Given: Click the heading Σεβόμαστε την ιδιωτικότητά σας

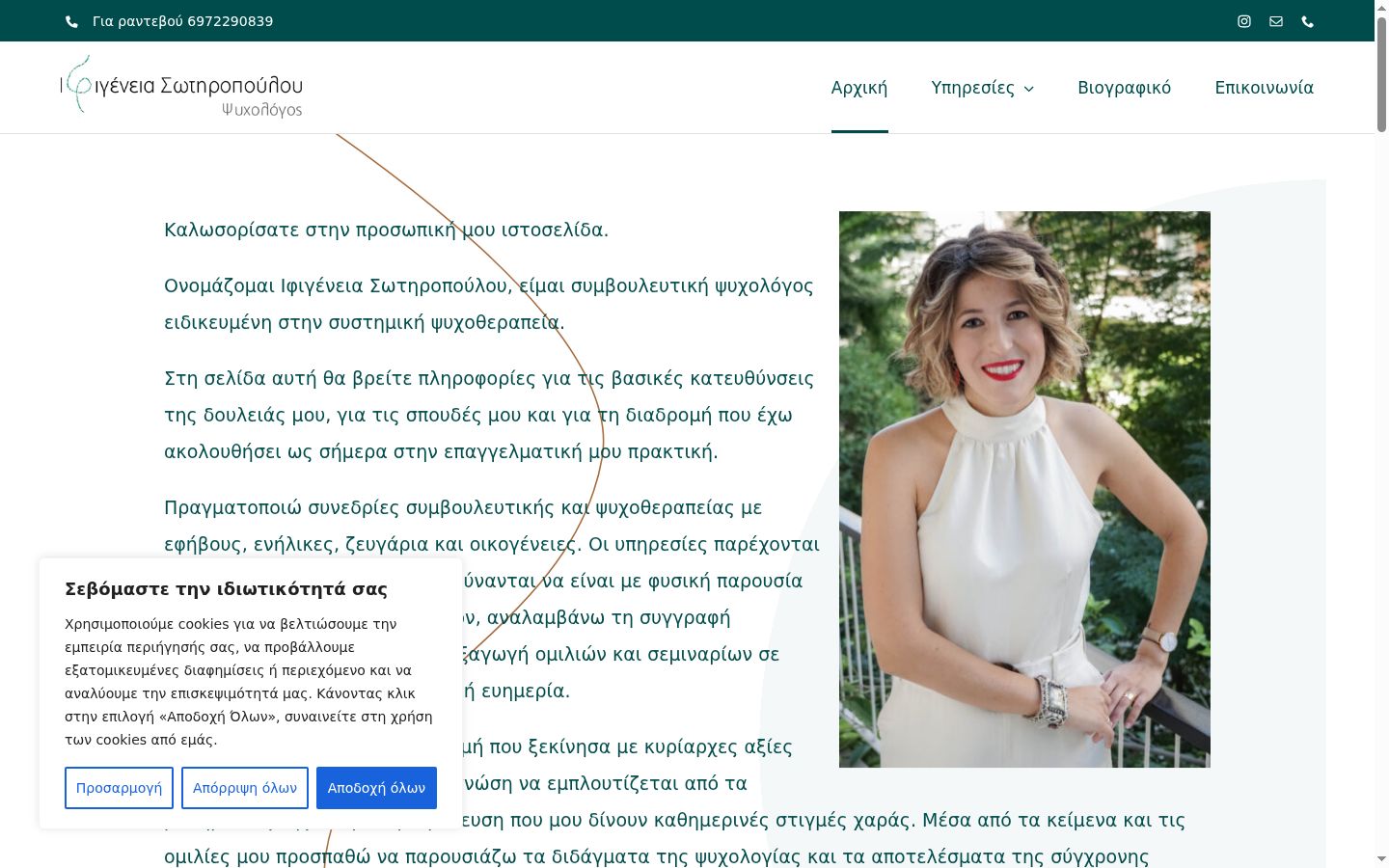Looking at the screenshot, I should click(227, 589).
